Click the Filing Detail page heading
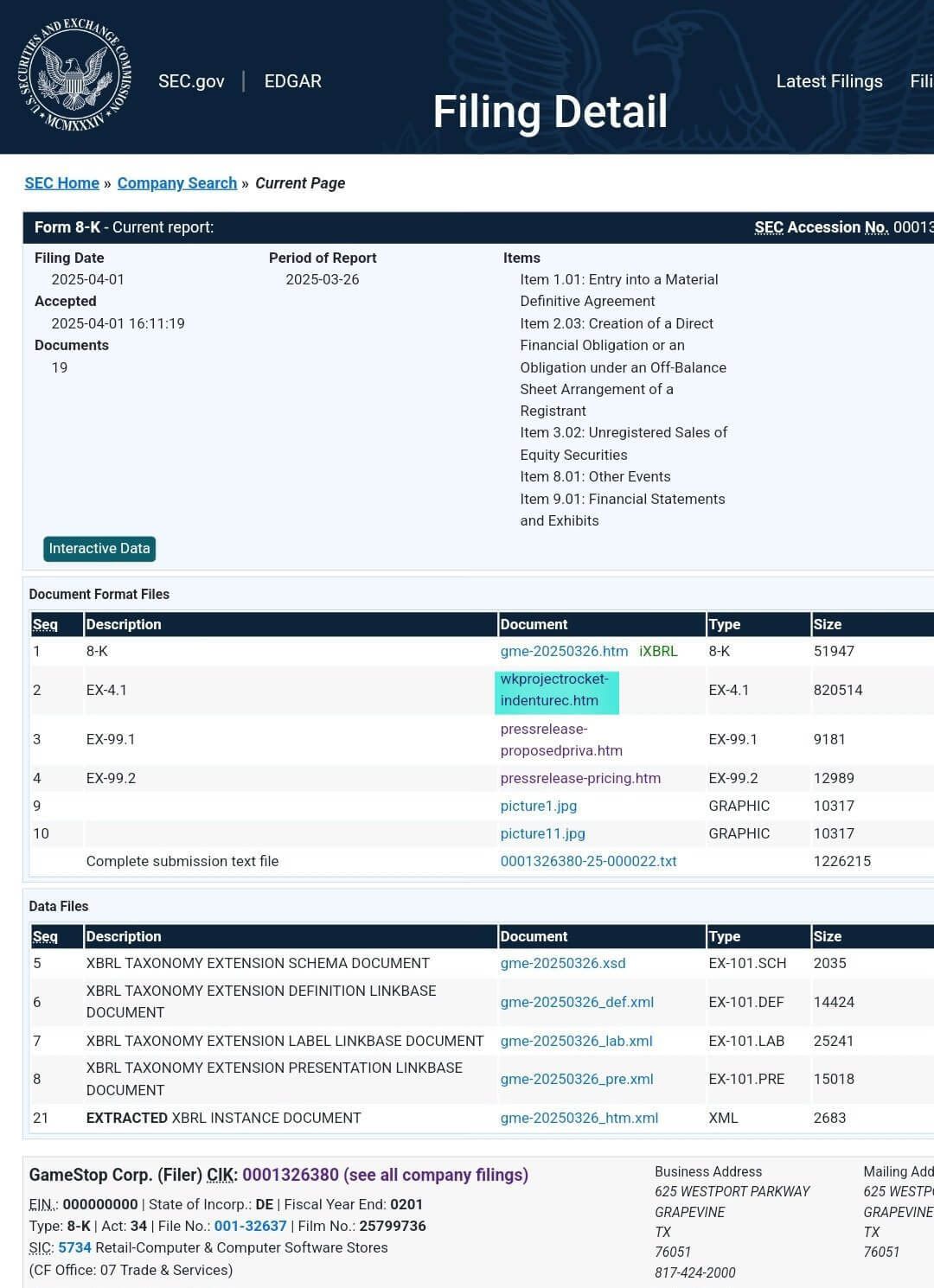 pyautogui.click(x=550, y=112)
